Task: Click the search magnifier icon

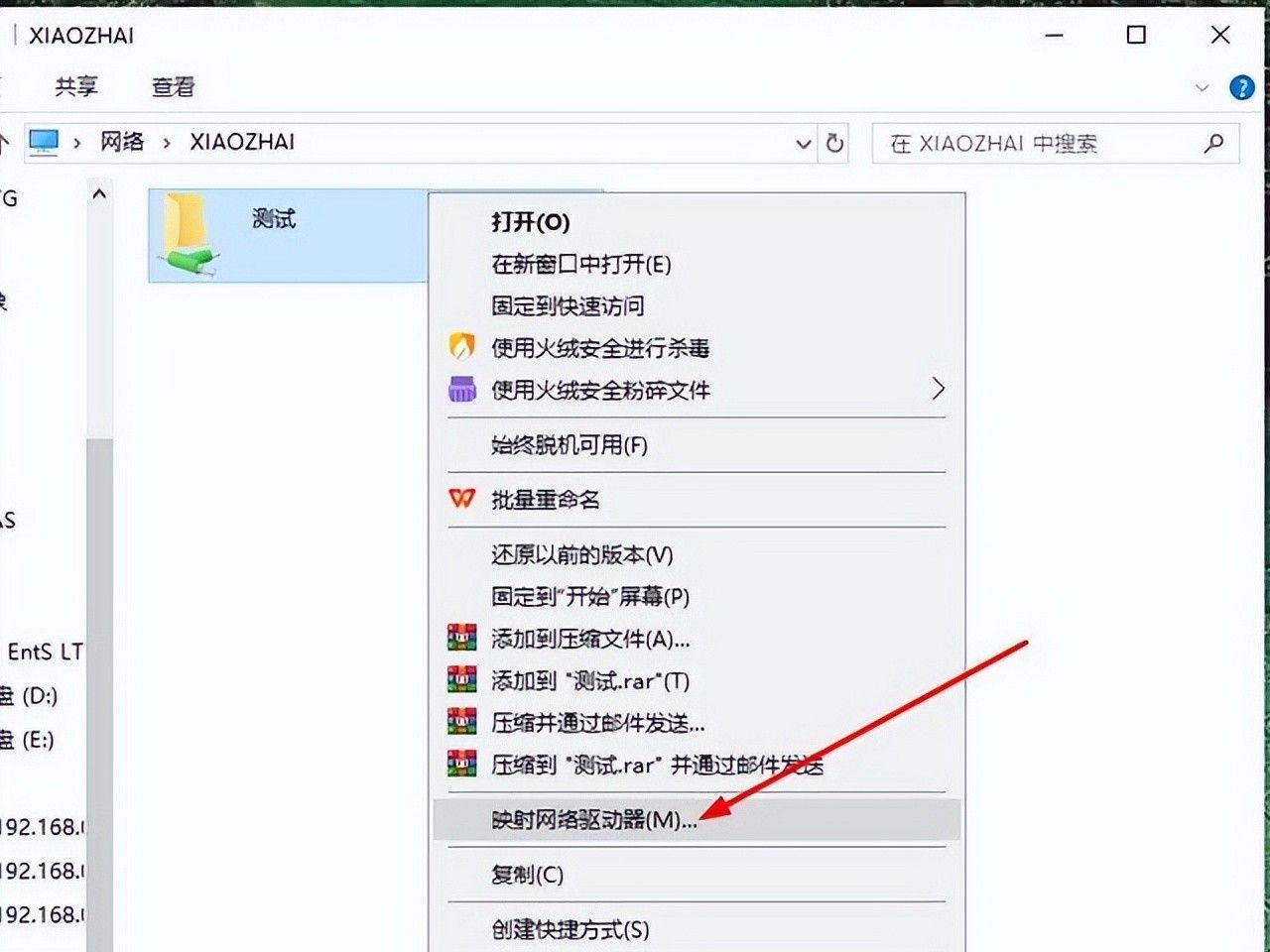Action: coord(1213,144)
